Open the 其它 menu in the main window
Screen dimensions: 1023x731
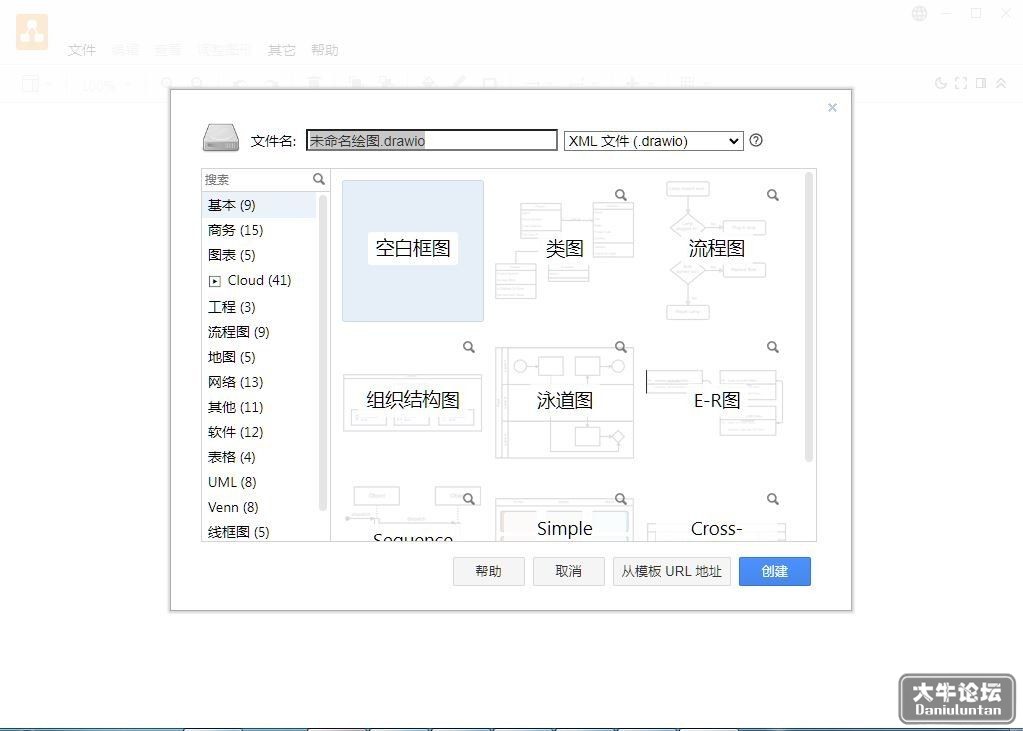pyautogui.click(x=281, y=50)
